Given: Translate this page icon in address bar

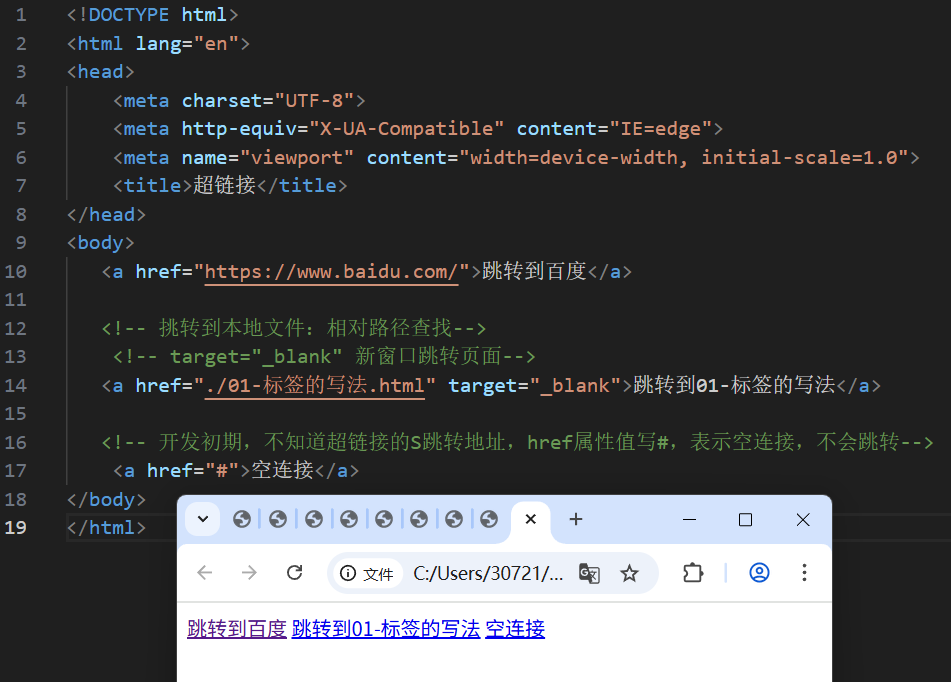Looking at the screenshot, I should (x=590, y=573).
